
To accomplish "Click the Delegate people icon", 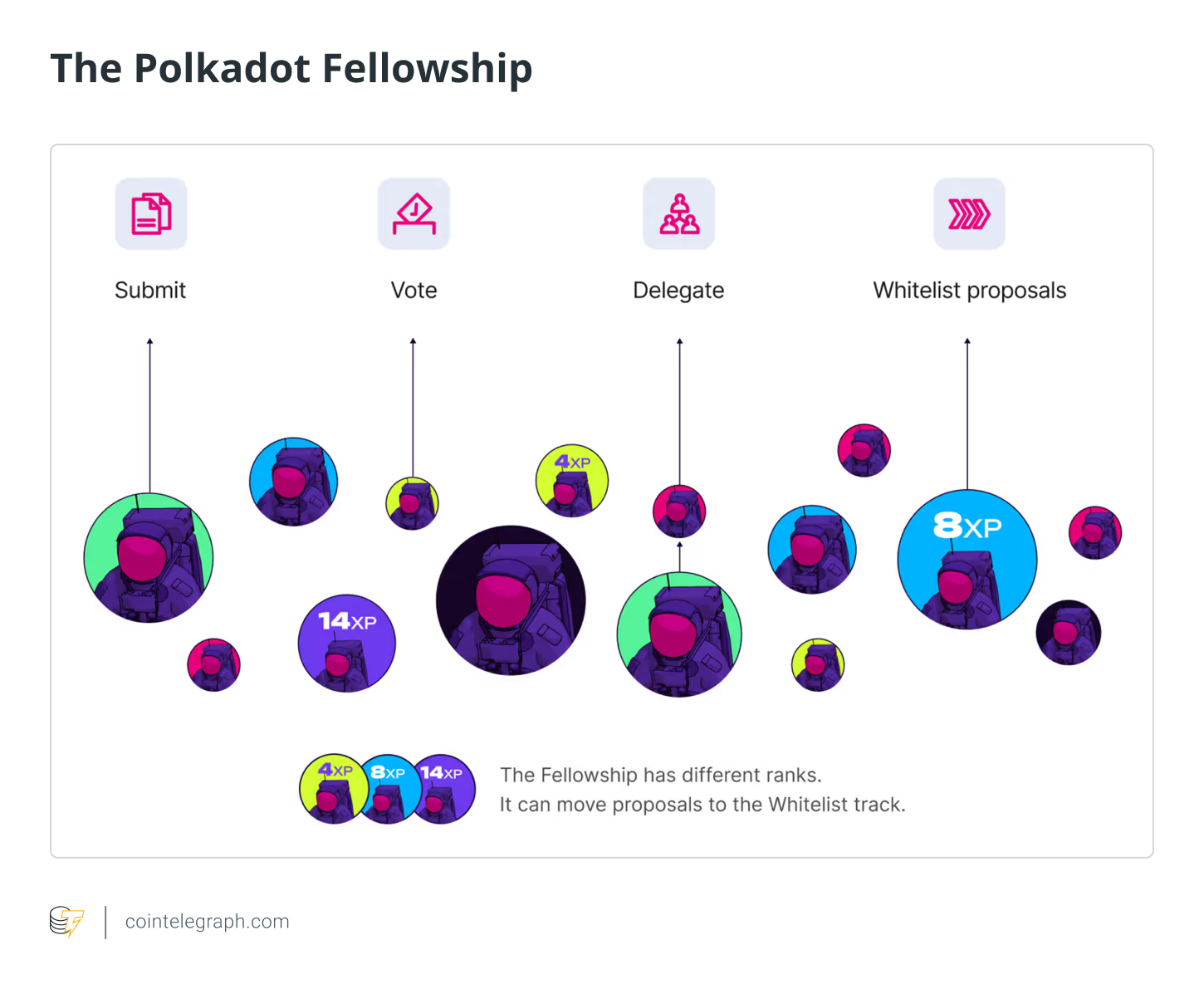I will click(679, 214).
